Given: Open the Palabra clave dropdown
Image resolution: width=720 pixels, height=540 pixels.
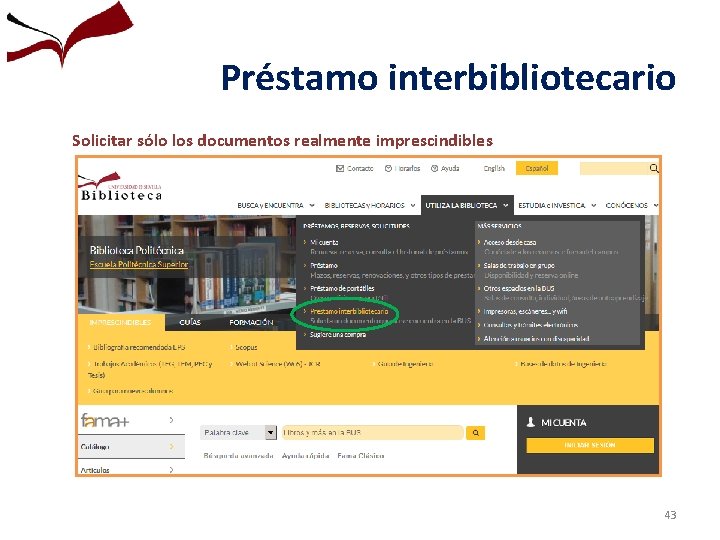Looking at the screenshot, I should tap(238, 433).
